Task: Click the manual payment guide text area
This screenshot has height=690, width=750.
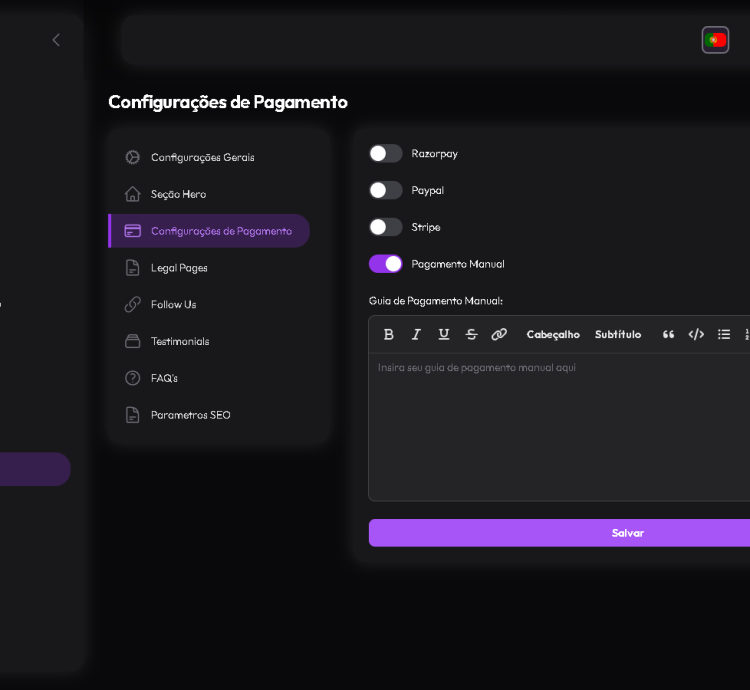Action: point(559,427)
